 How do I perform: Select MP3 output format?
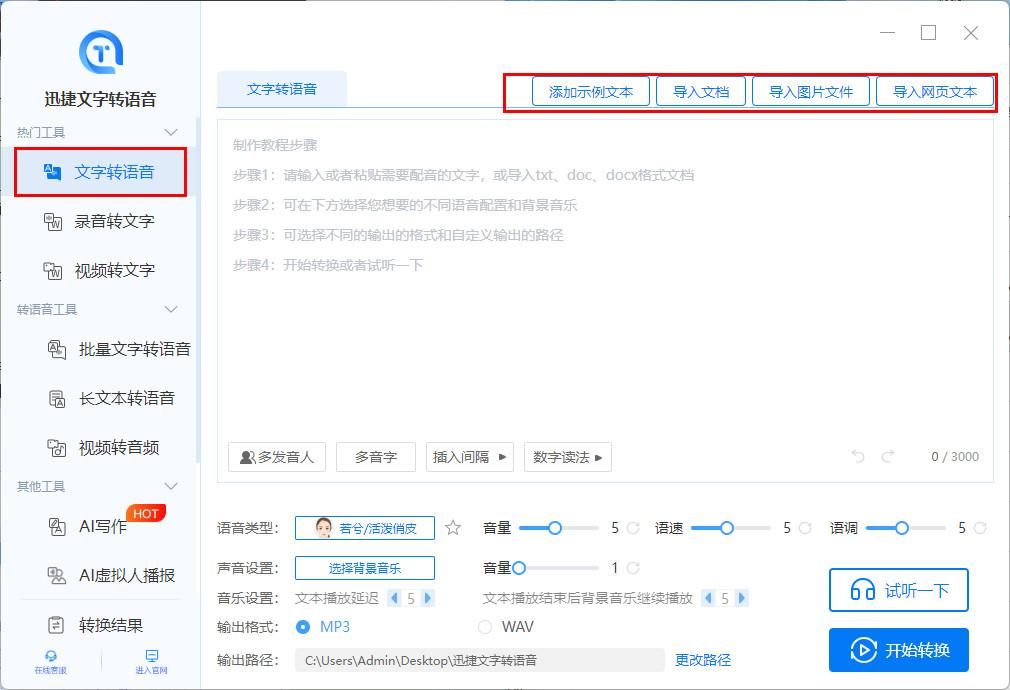click(302, 627)
